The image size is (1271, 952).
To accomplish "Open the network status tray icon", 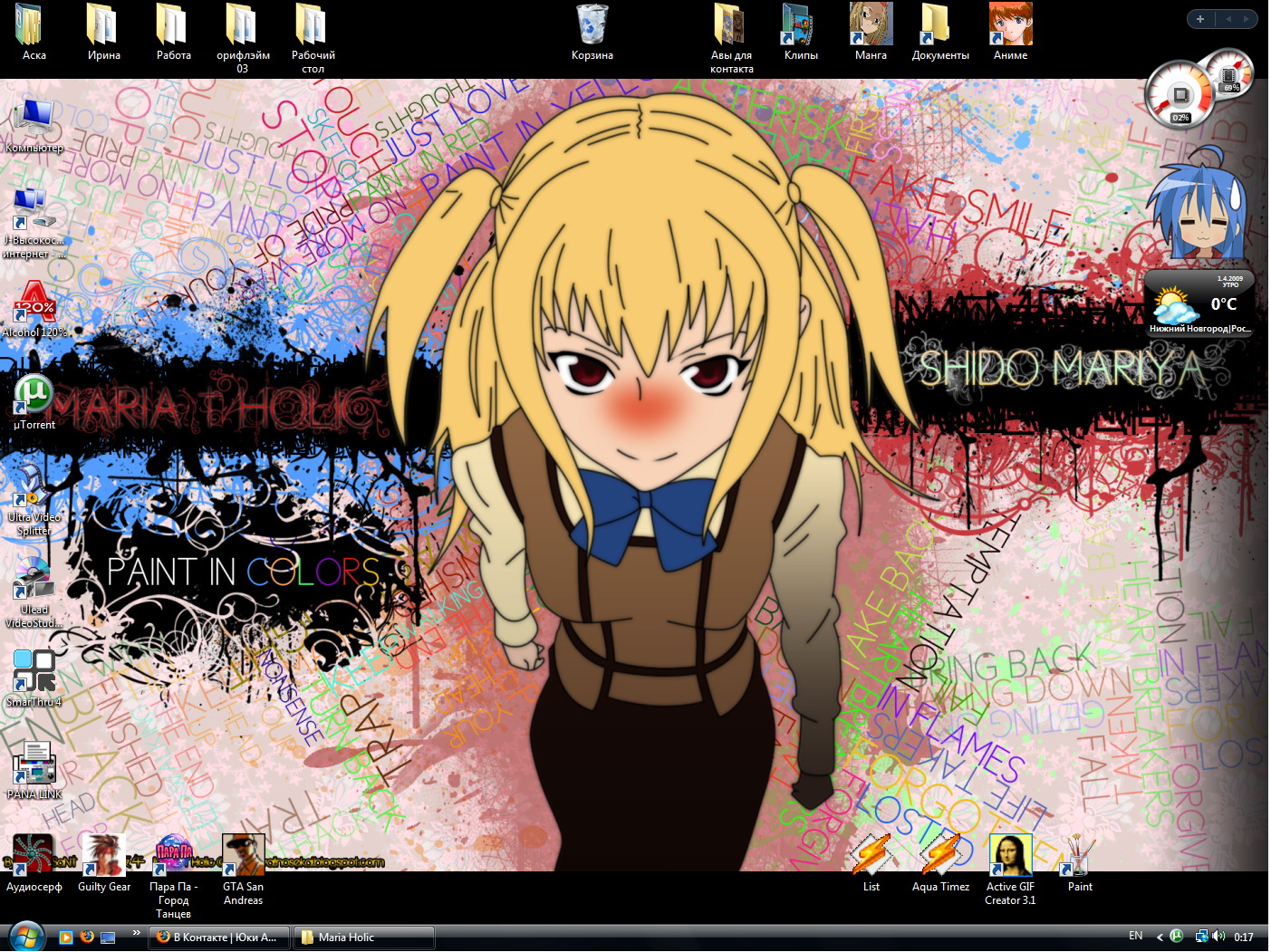I will coord(1201,937).
